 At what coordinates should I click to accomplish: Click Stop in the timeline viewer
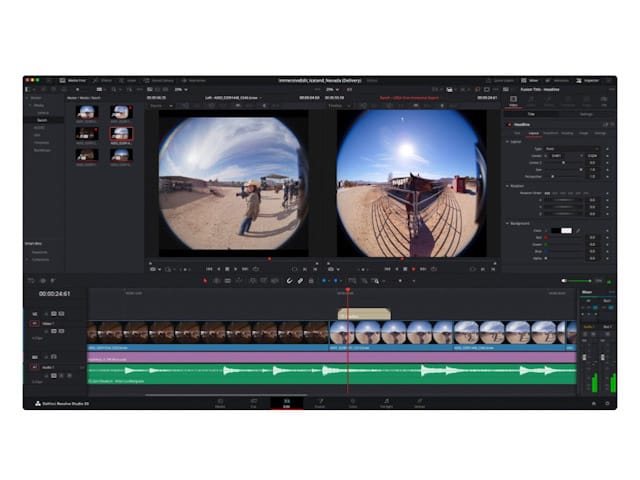click(405, 269)
